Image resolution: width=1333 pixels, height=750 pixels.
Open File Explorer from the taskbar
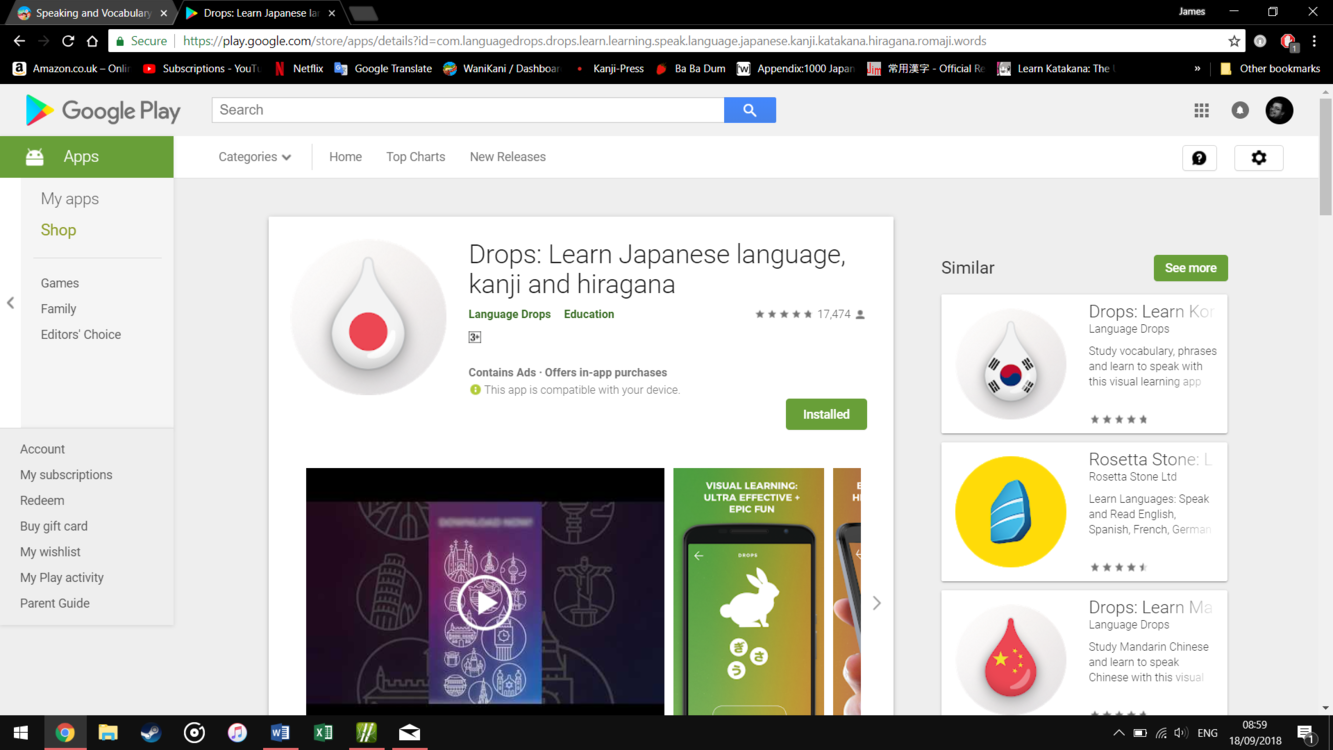[108, 733]
